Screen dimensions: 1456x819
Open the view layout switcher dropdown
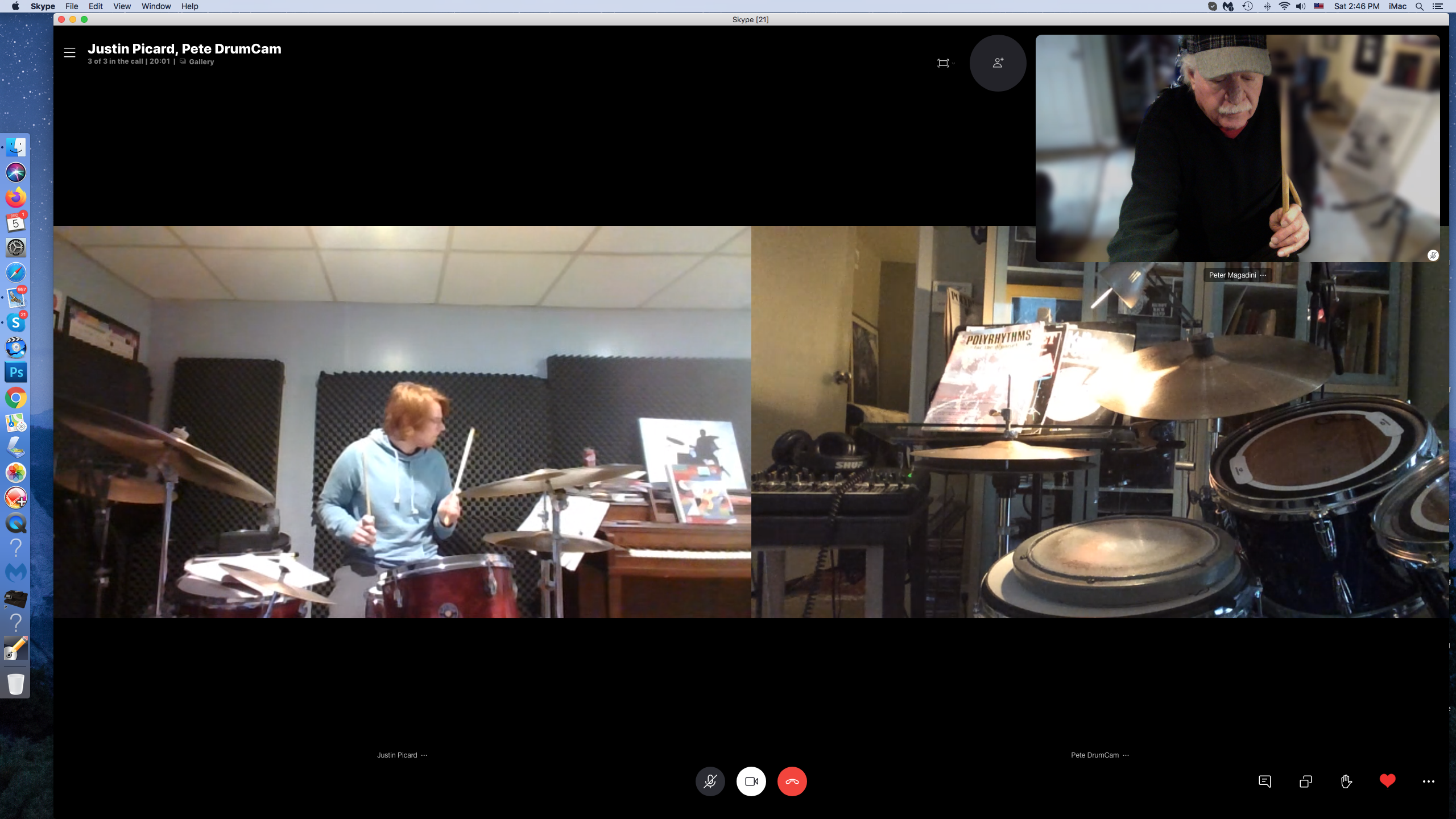[945, 63]
